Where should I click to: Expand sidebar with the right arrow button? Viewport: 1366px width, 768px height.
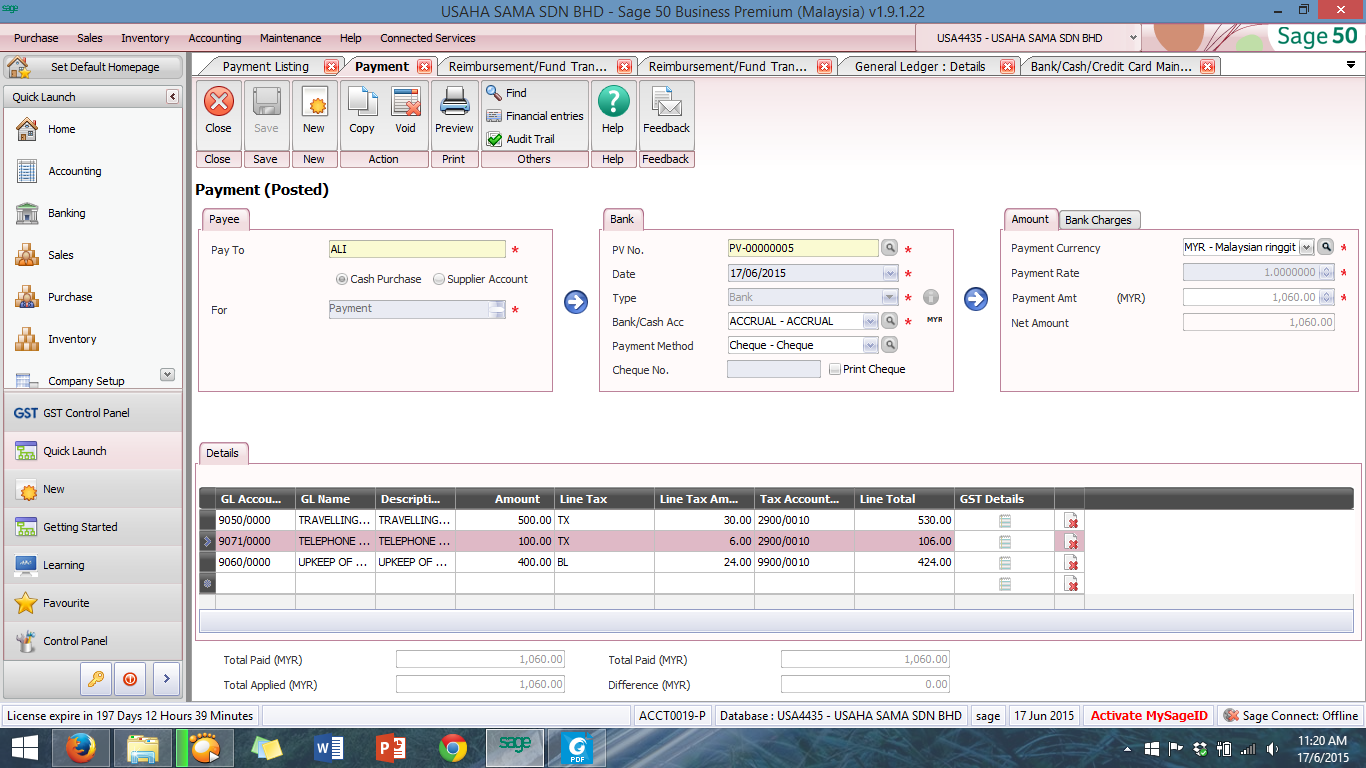click(x=166, y=678)
